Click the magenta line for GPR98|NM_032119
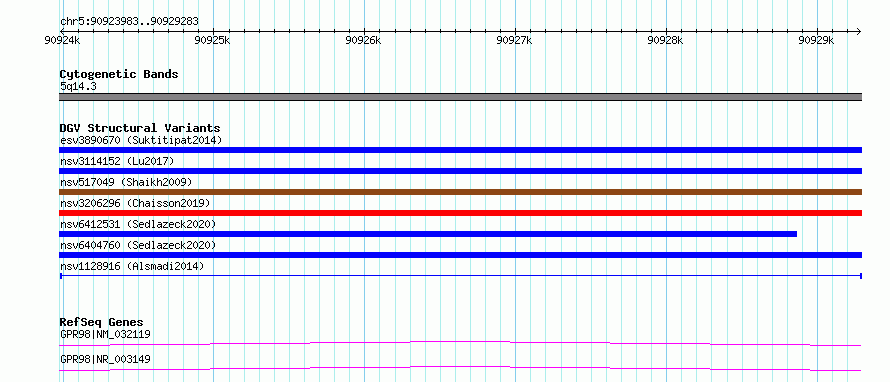Screen dimensions: 890x382 (x=460, y=343)
